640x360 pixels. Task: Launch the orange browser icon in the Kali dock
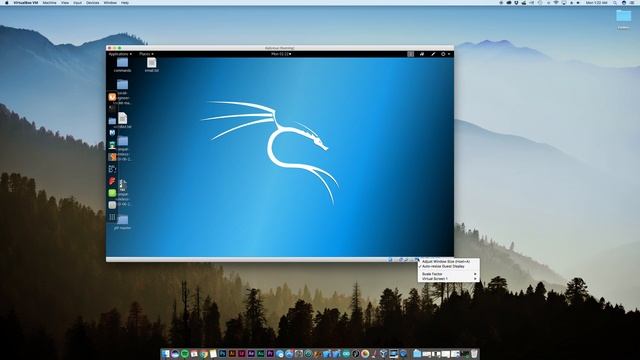(112, 97)
